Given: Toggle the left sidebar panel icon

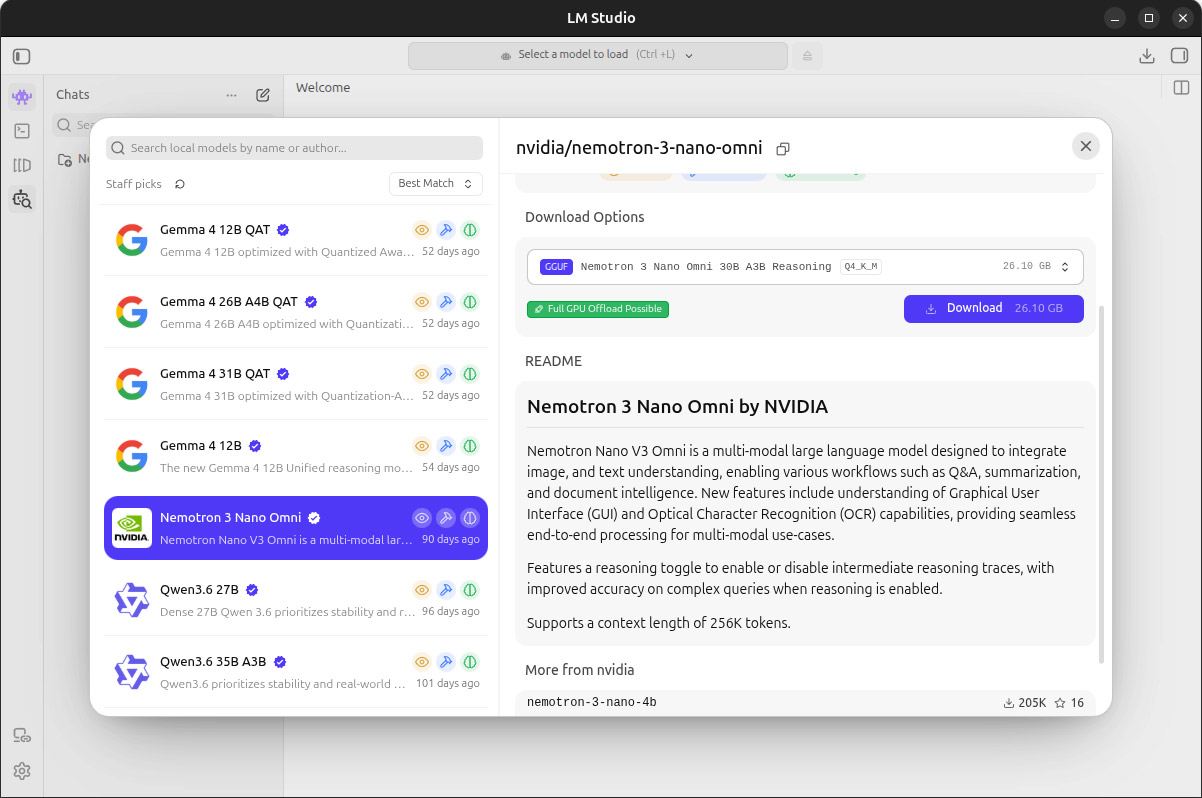Looking at the screenshot, I should [x=22, y=56].
